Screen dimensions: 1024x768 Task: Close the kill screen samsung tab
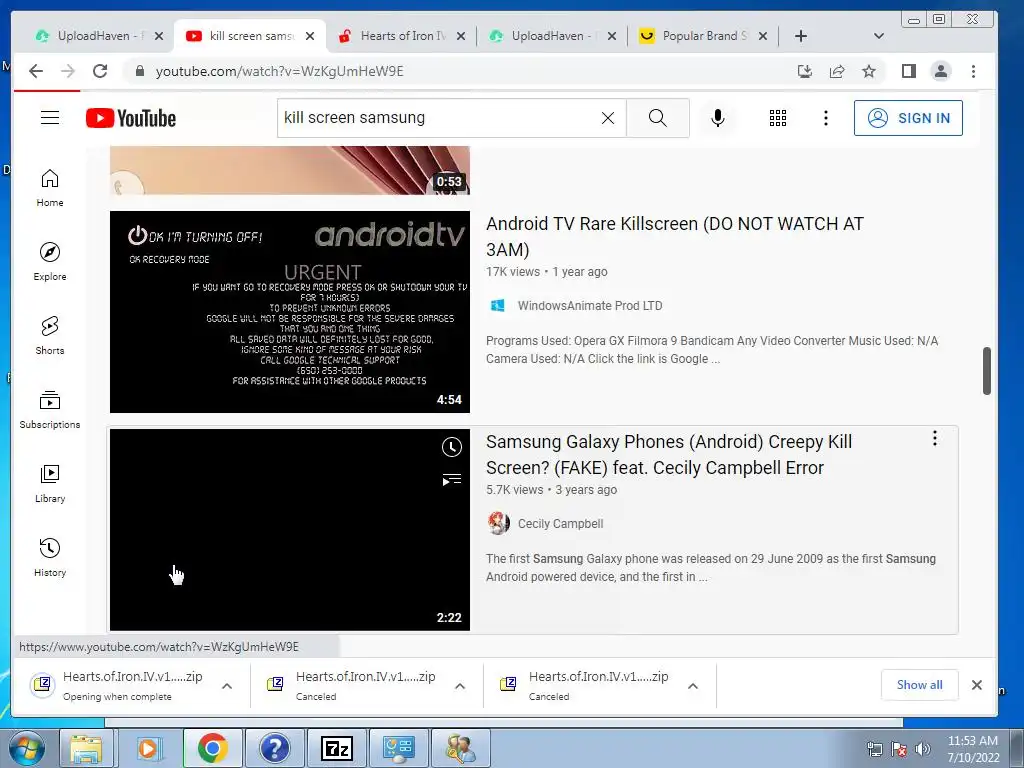point(310,37)
